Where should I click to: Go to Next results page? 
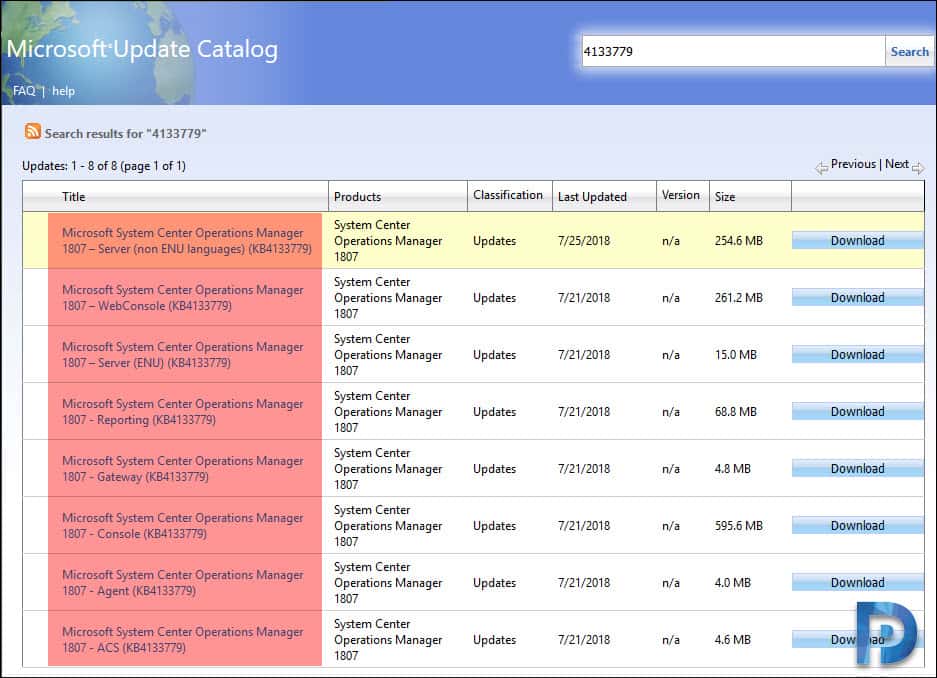[897, 164]
